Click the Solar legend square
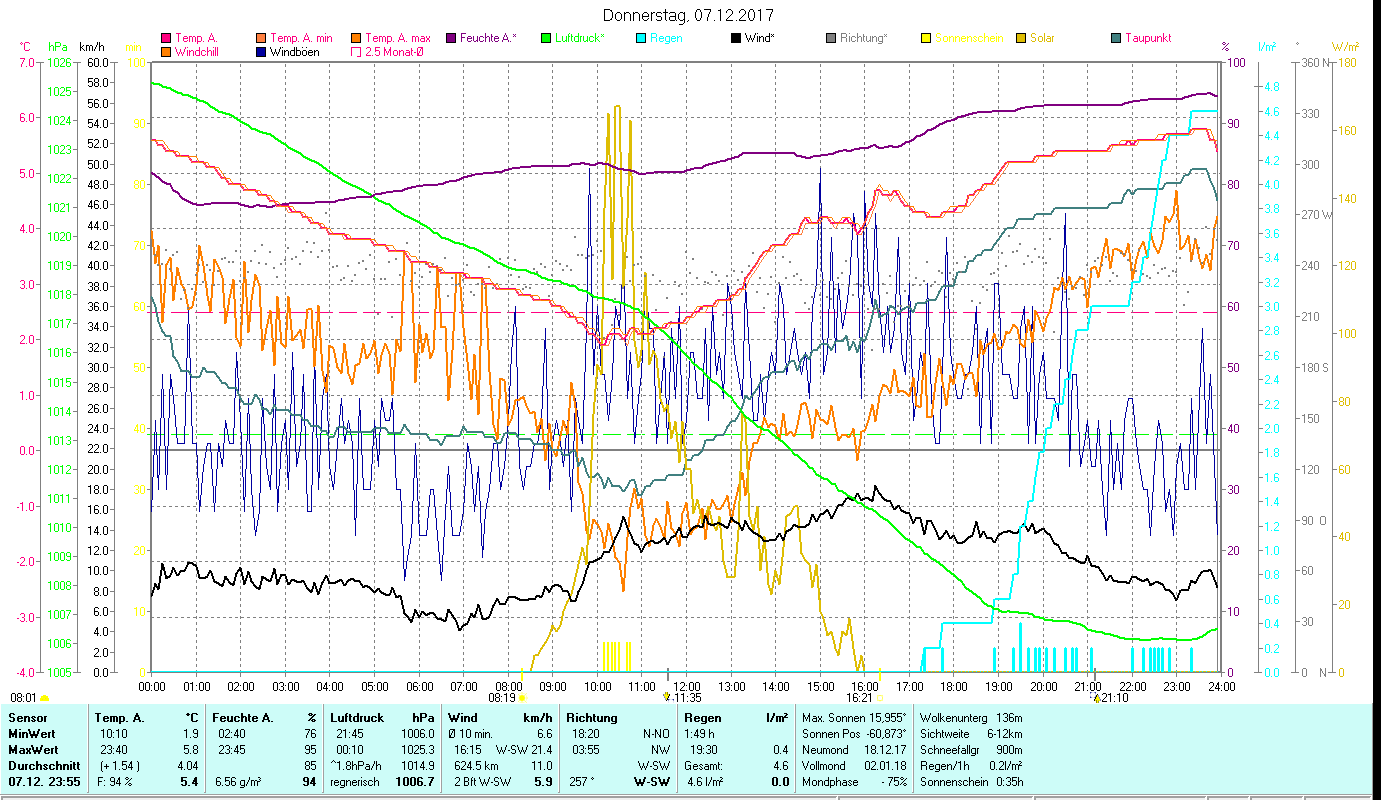The height and width of the screenshot is (800, 1381). coord(1019,38)
